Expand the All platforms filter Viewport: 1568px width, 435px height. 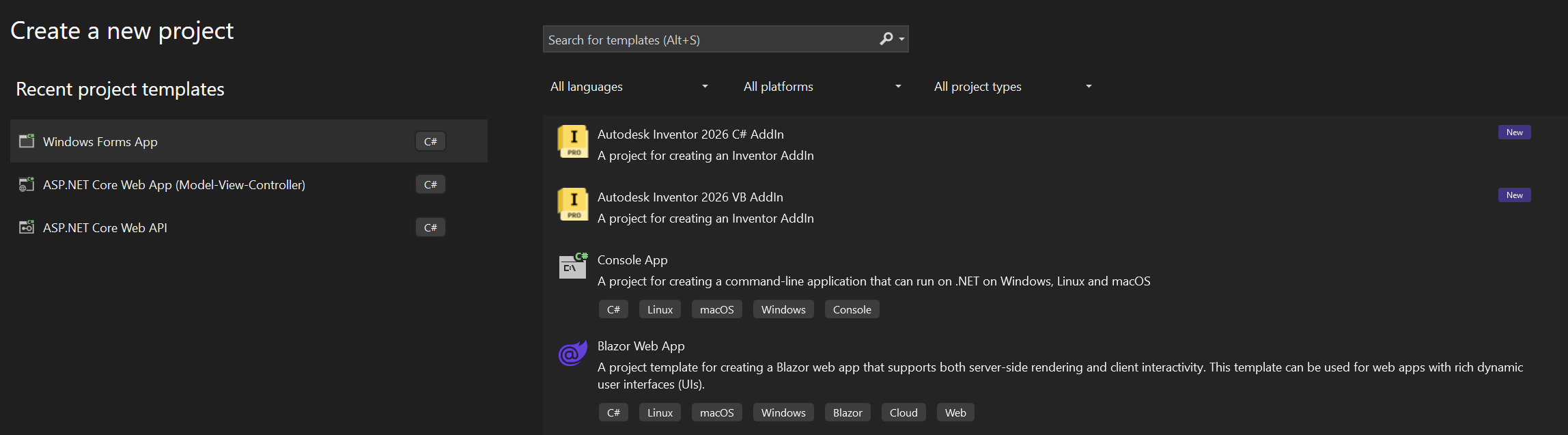coord(822,87)
